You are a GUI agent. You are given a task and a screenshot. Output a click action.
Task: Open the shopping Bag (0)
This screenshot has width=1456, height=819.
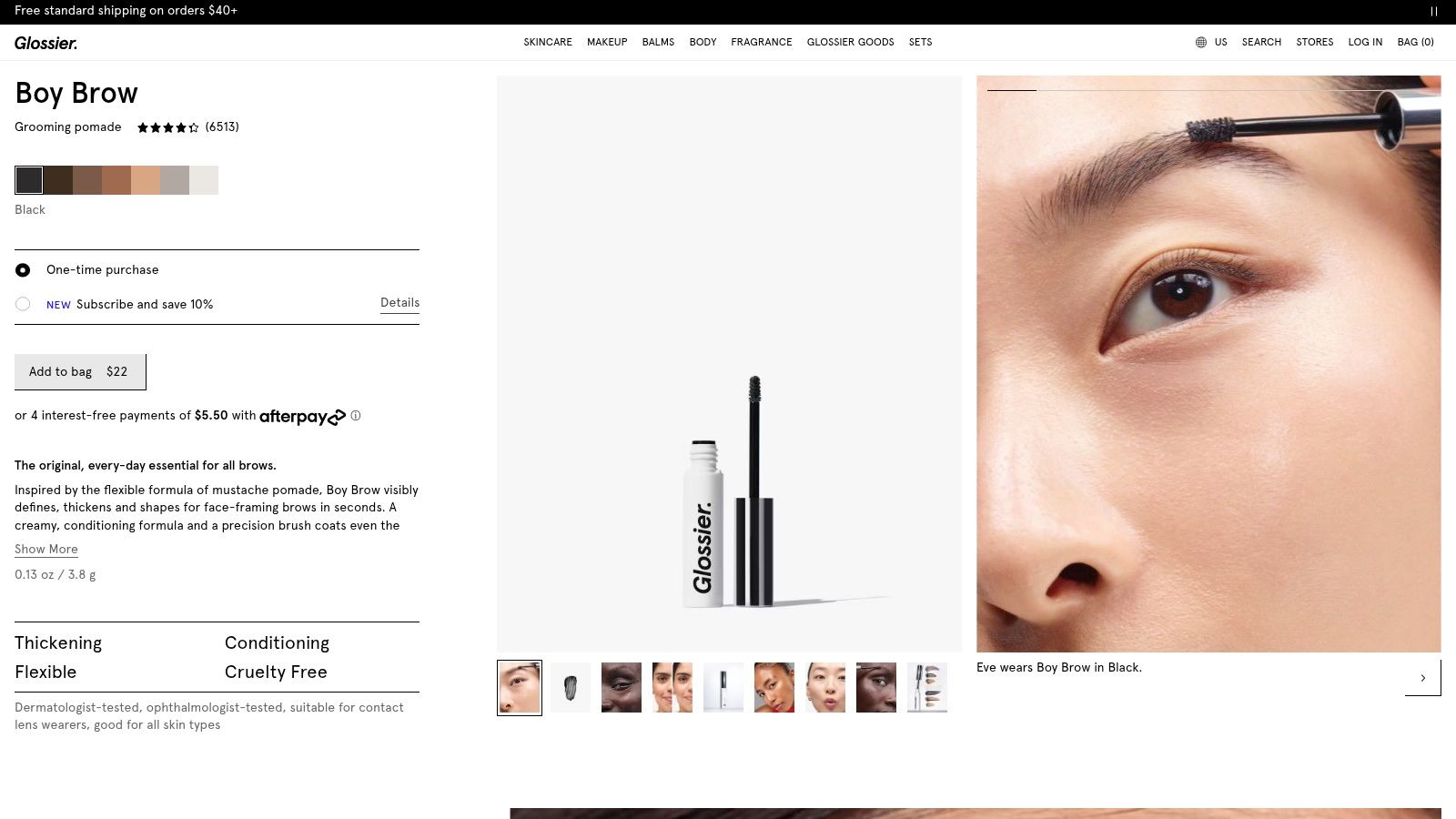pos(1415,42)
